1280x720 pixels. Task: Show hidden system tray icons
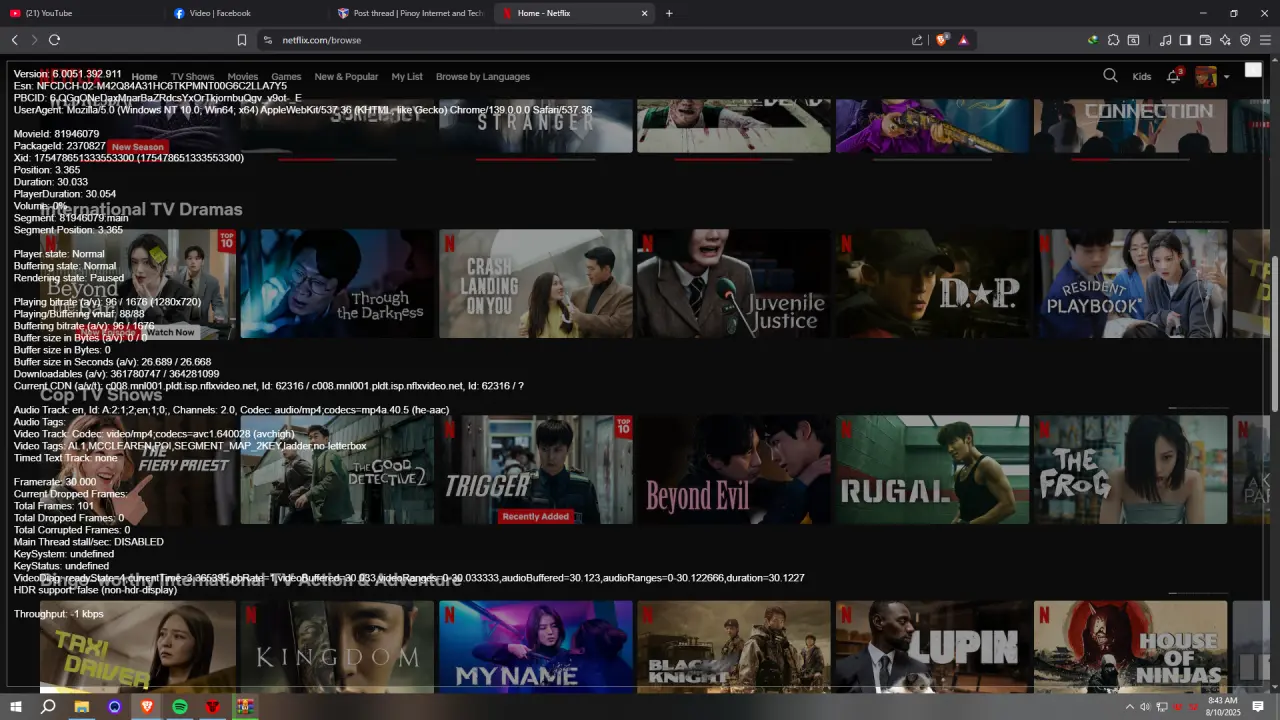click(x=1130, y=707)
